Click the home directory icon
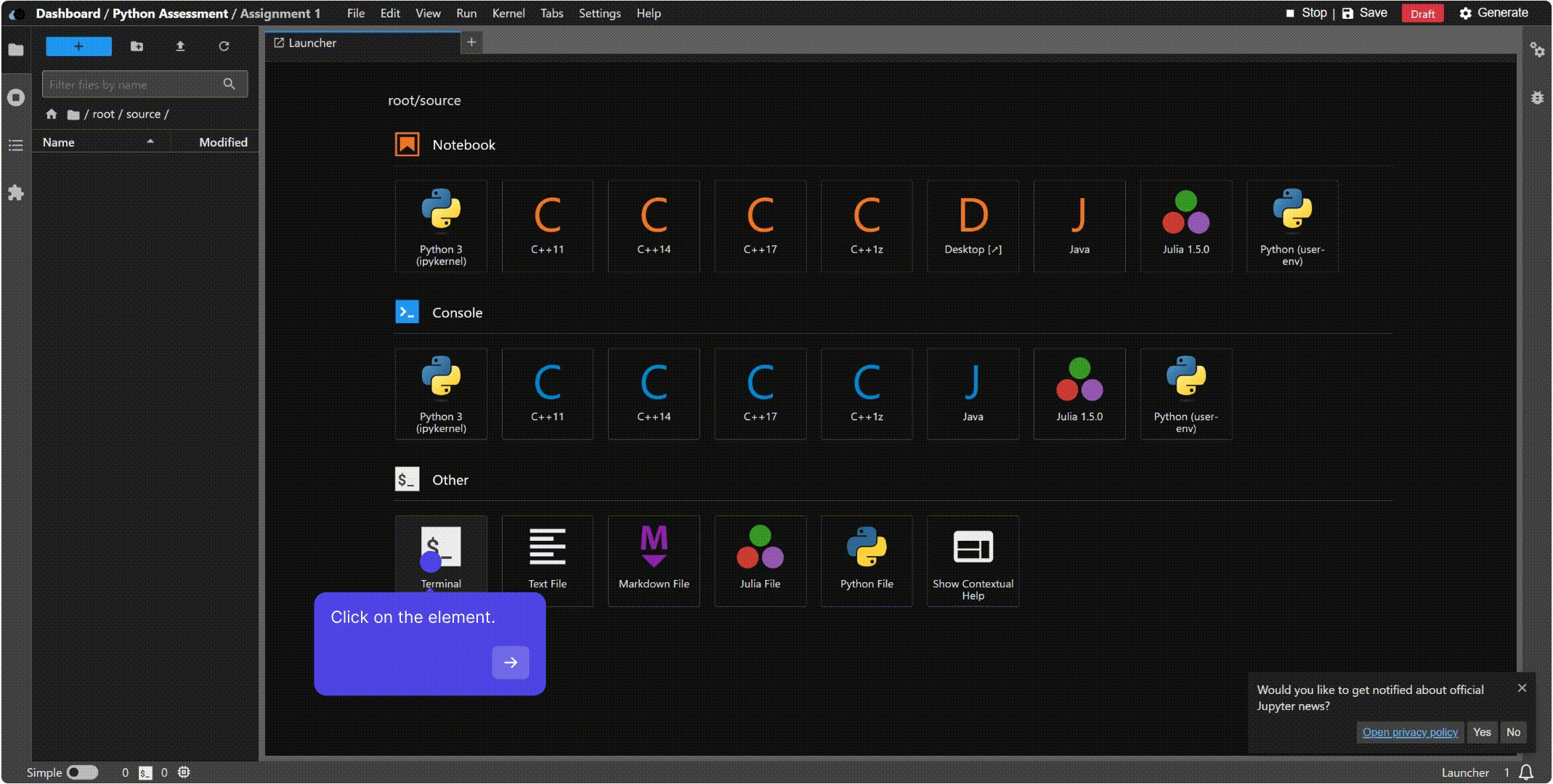The image size is (1553, 784). 51,114
